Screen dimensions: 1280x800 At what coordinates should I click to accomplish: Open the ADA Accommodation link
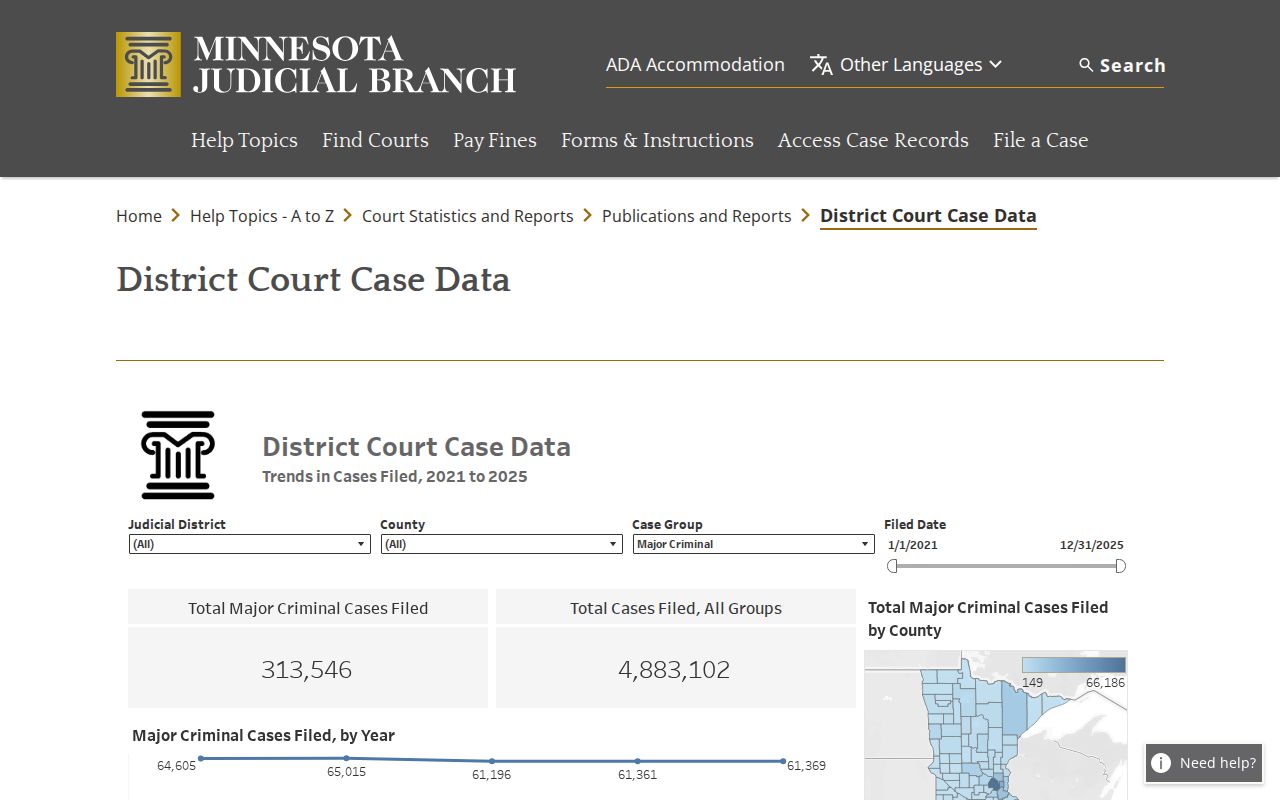tap(695, 65)
